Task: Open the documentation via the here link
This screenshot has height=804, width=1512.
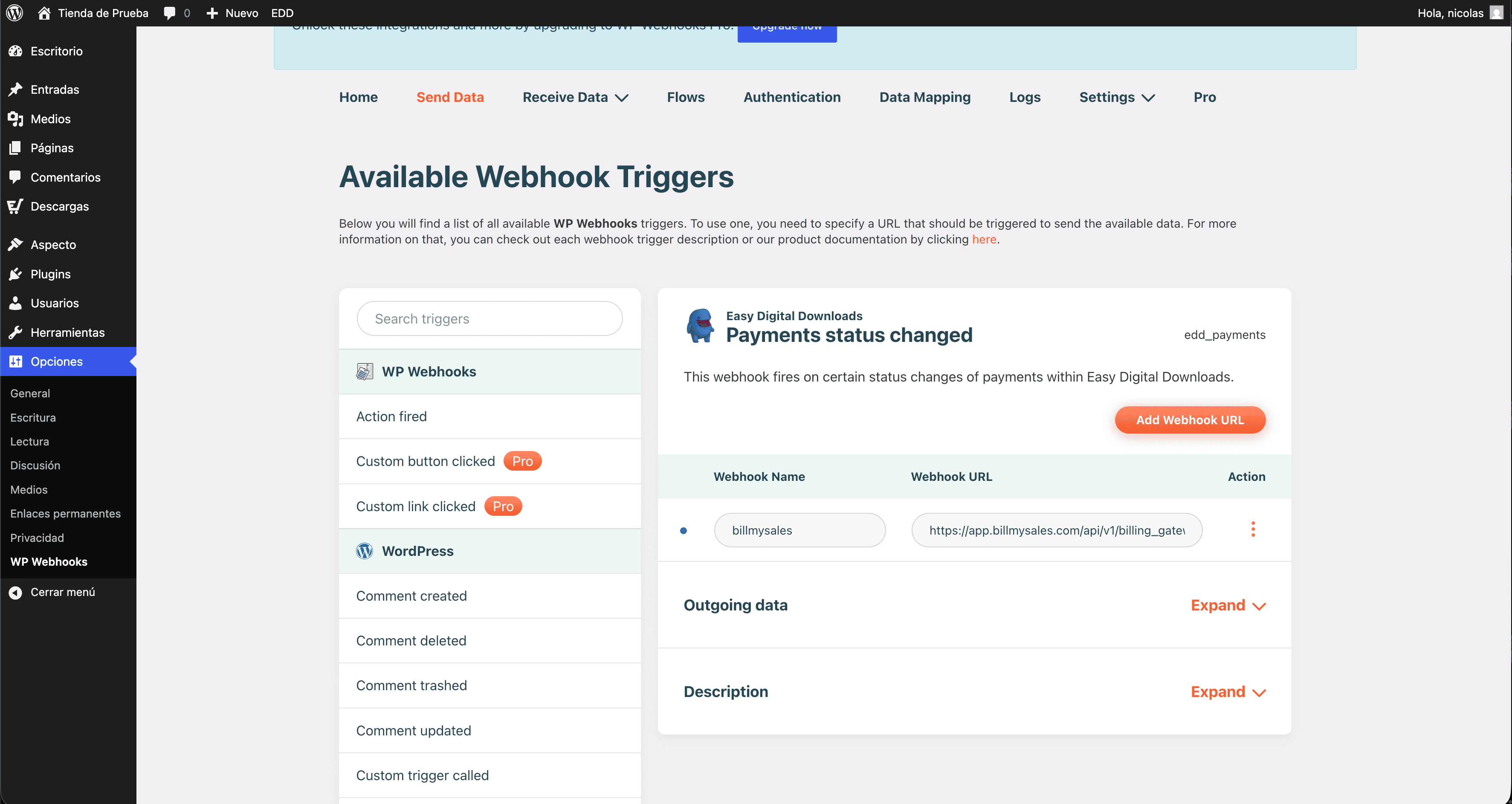Action: [984, 239]
